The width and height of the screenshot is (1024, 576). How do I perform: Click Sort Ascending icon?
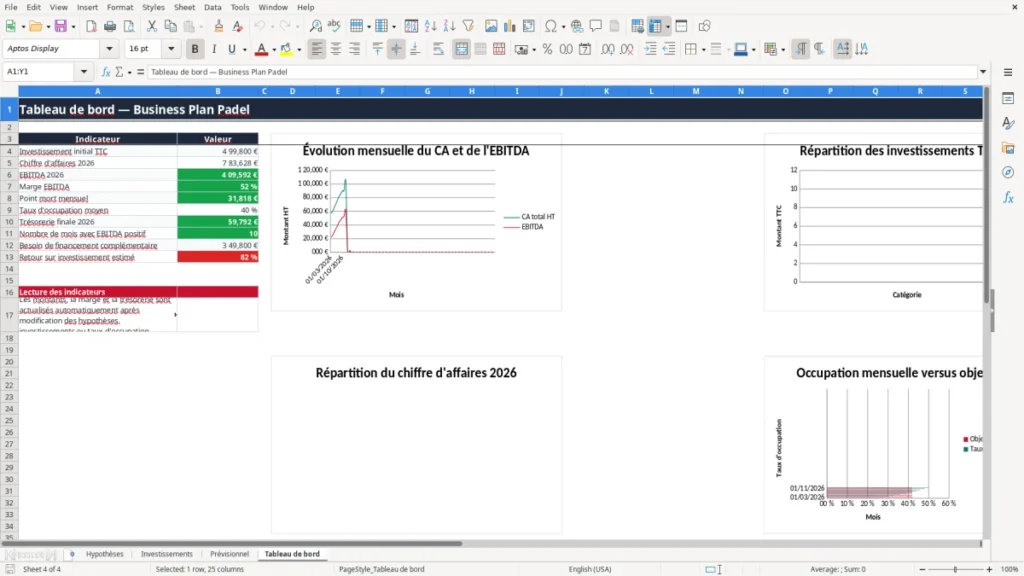[430, 26]
